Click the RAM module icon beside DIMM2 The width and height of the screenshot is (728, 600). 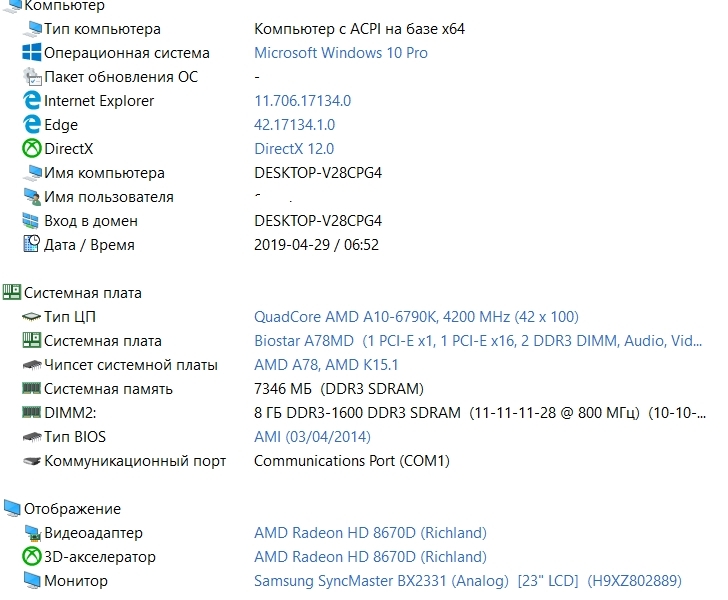pyautogui.click(x=32, y=412)
